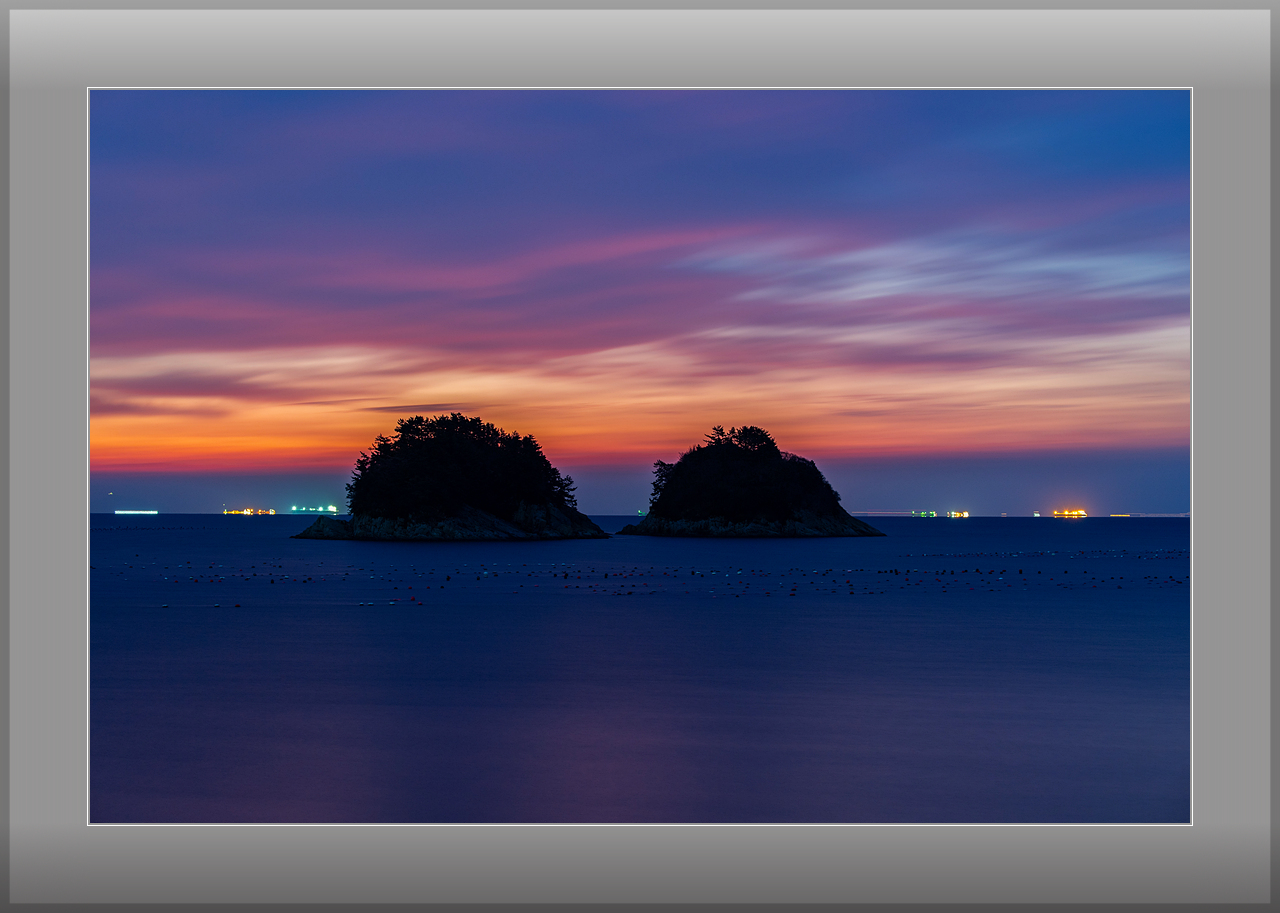Open the framed sunset islands photograph
1280x913 pixels.
[x=640, y=456]
